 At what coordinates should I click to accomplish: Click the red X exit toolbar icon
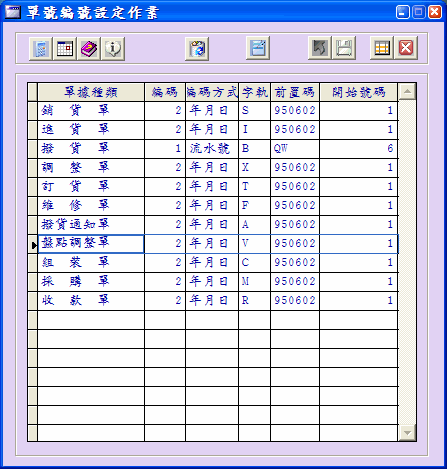tap(406, 48)
